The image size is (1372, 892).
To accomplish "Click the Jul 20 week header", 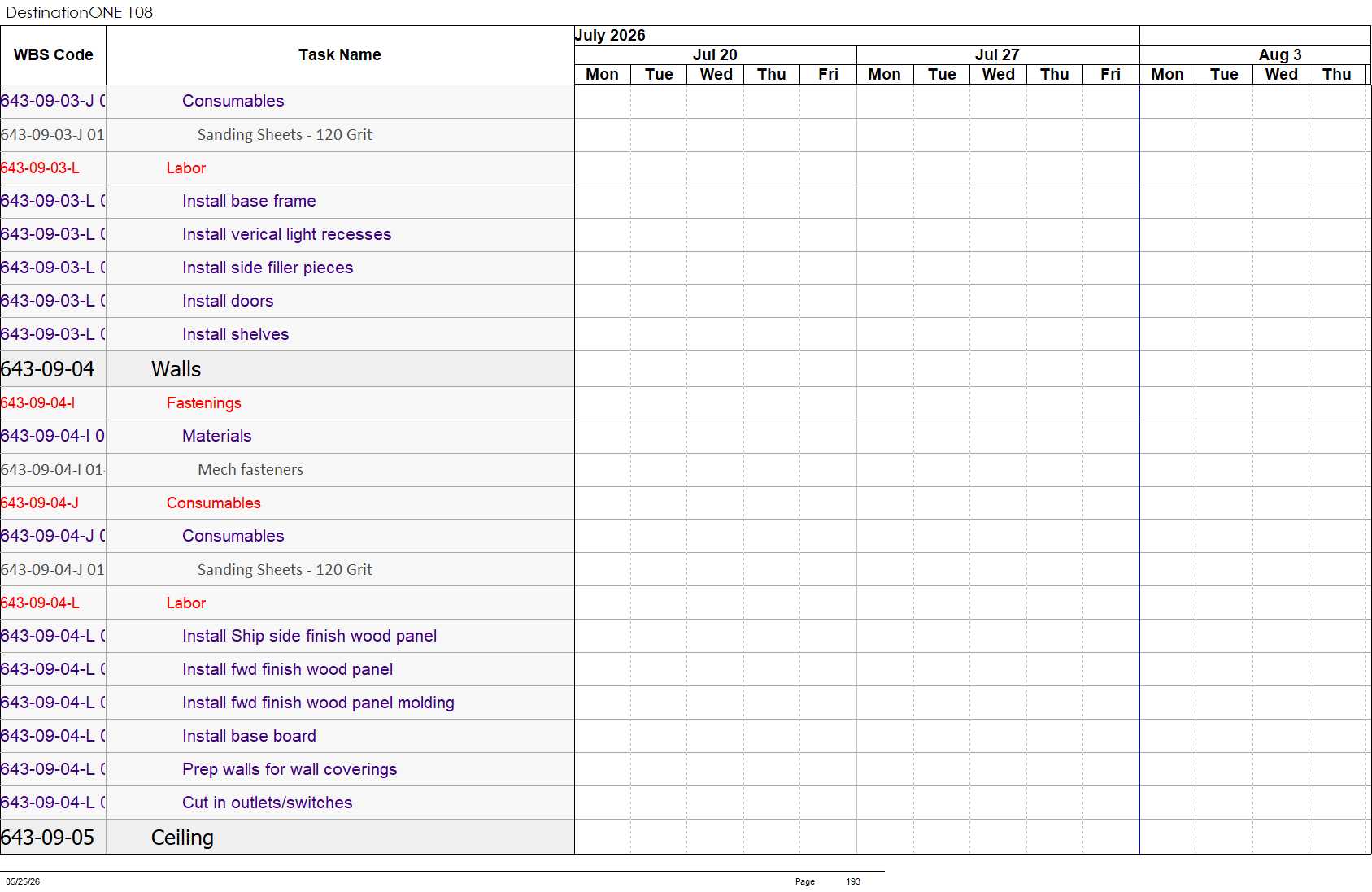I will click(715, 54).
